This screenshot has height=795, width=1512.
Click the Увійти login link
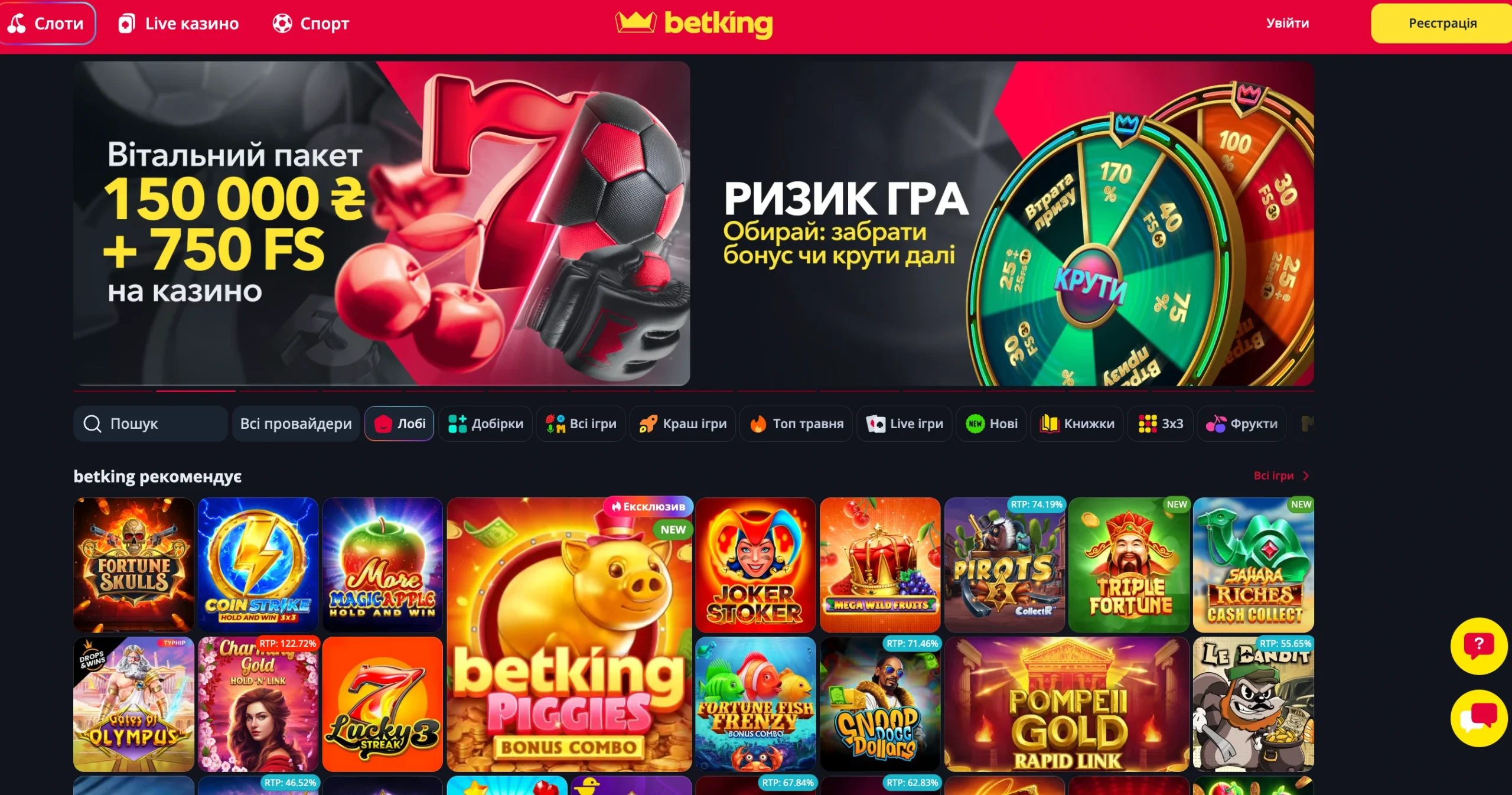point(1288,23)
